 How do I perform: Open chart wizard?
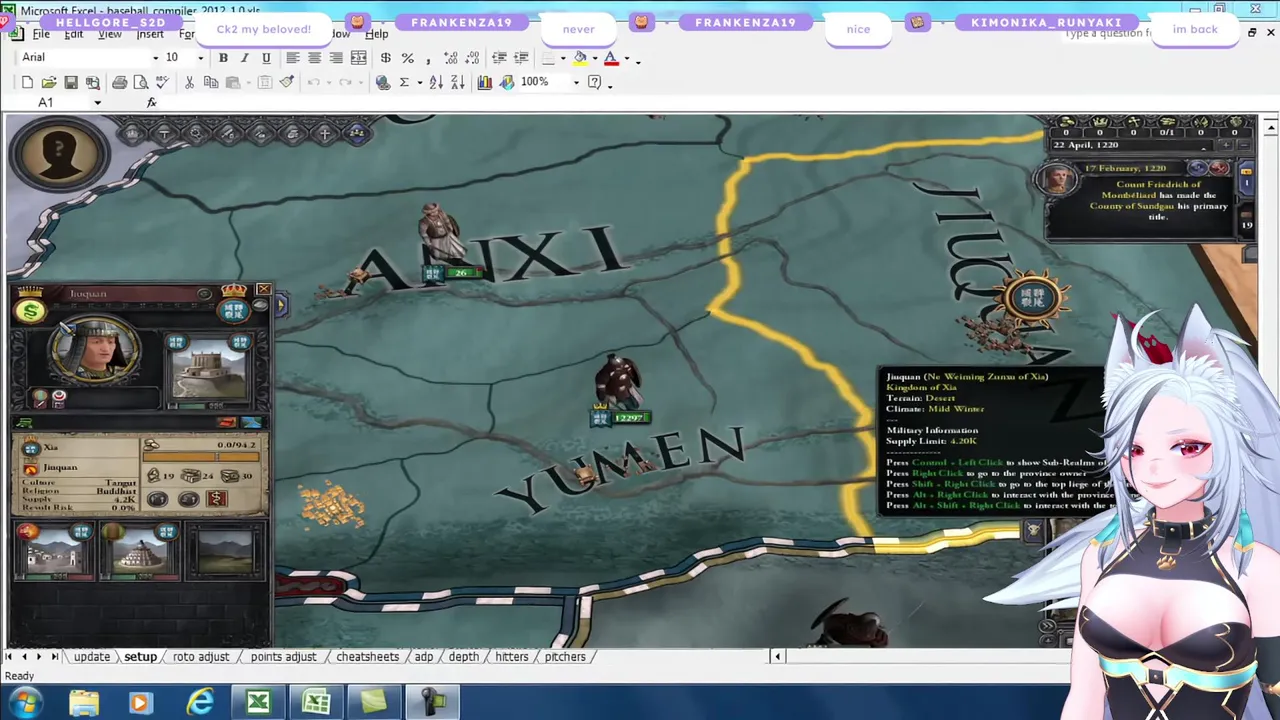pos(485,82)
